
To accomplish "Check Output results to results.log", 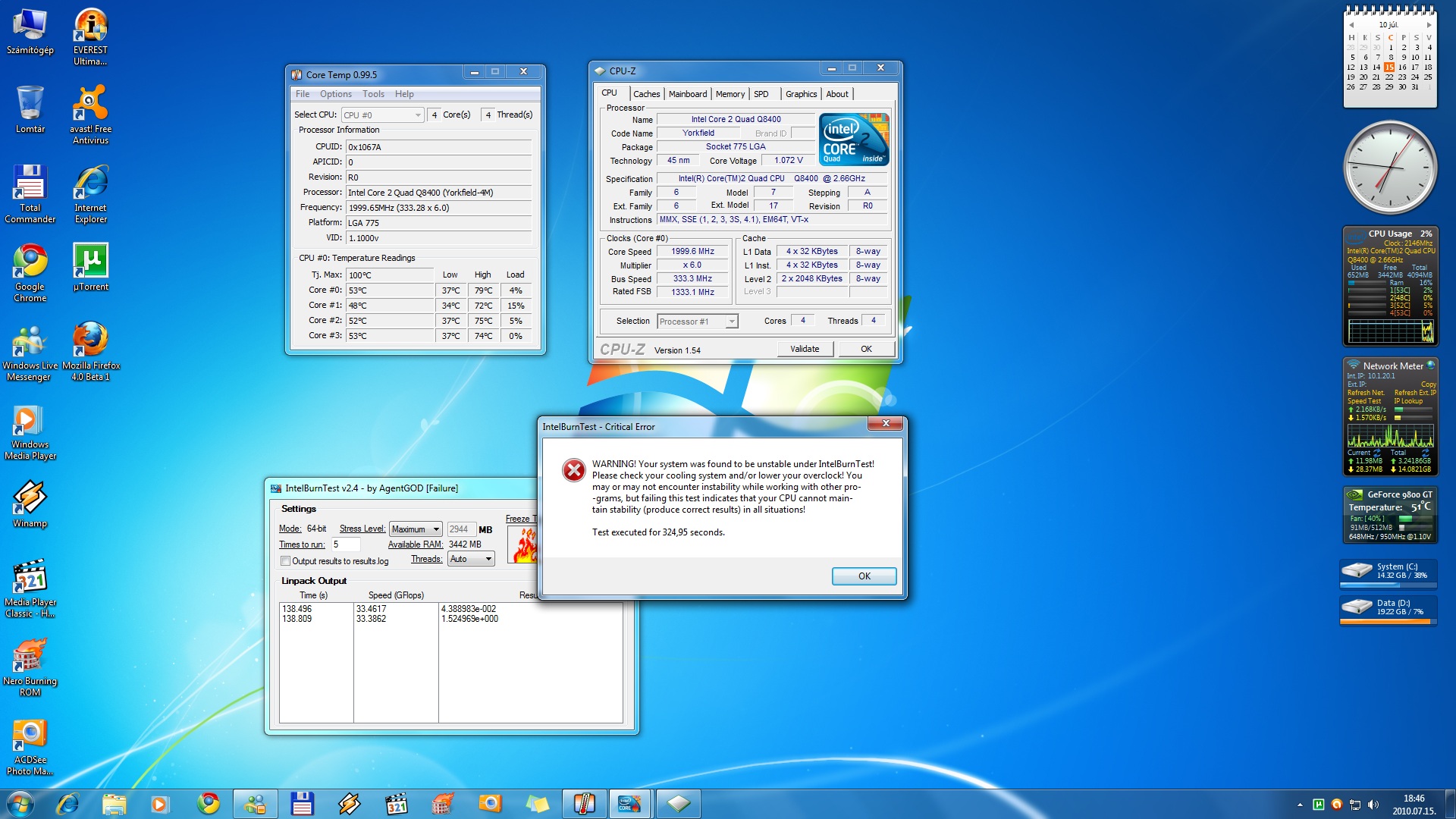I will tap(286, 561).
